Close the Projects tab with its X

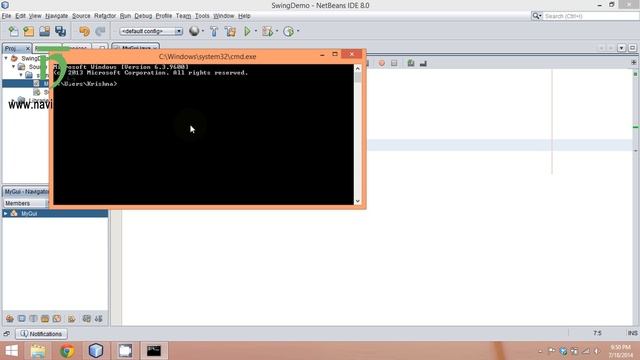click(x=28, y=48)
